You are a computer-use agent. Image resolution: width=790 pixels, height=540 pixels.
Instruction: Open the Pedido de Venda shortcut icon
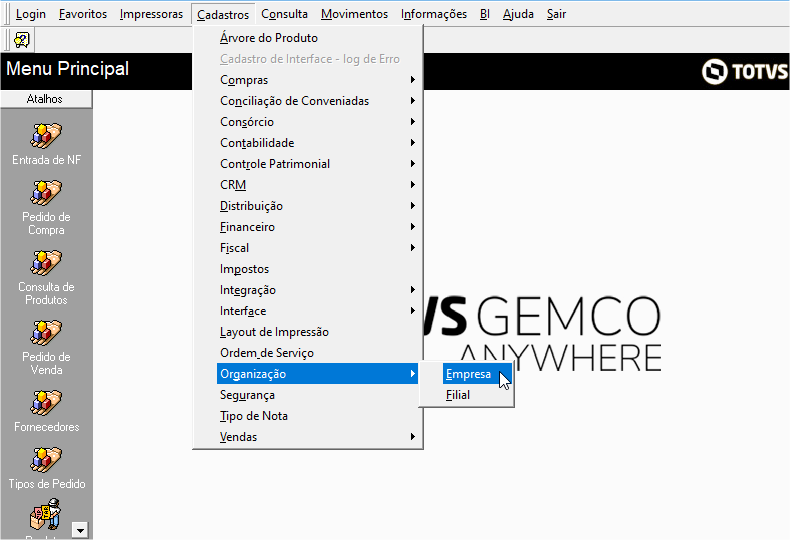46,333
